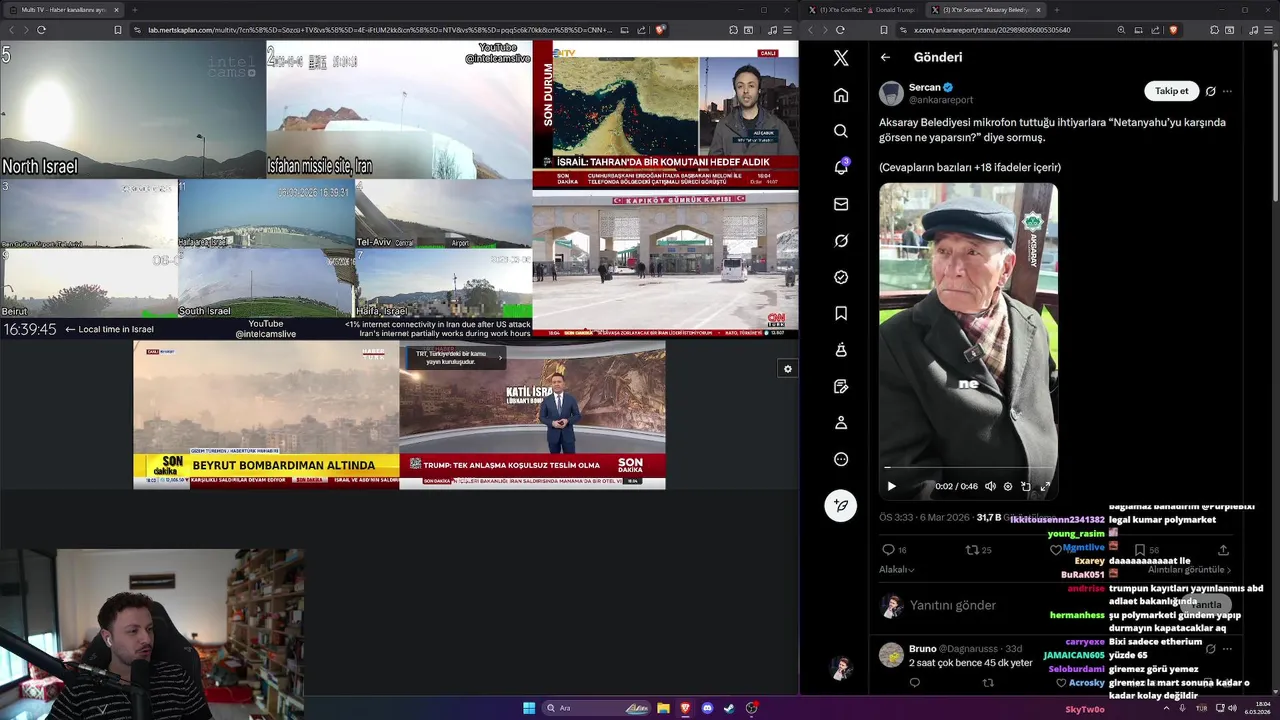Bookmark page in right browser window
The width and height of the screenshot is (1280, 720).
(x=884, y=30)
